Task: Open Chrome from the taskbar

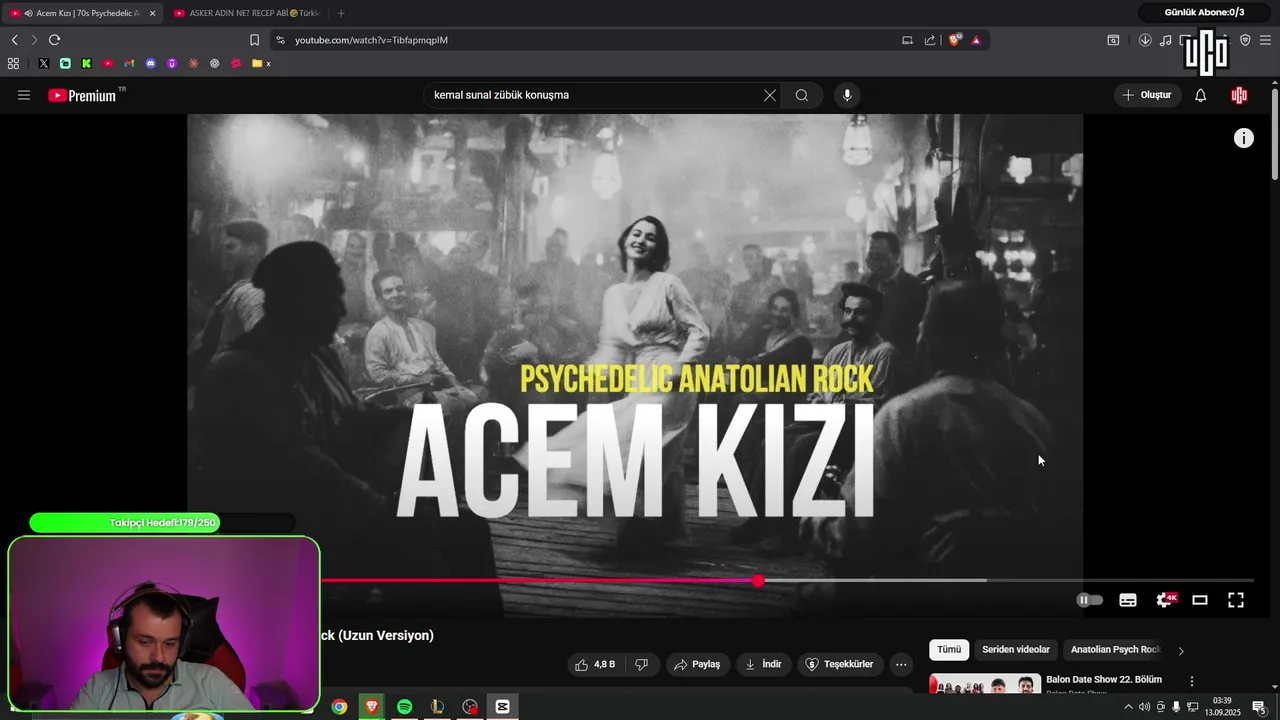Action: pos(339,707)
